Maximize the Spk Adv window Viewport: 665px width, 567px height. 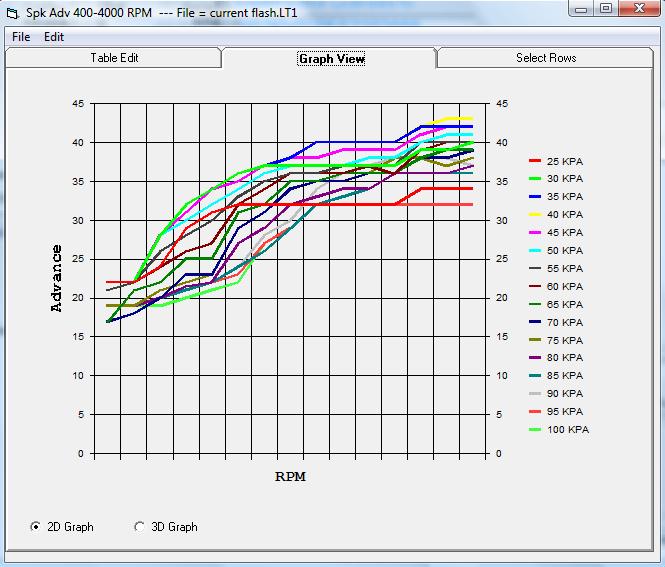(x=606, y=9)
